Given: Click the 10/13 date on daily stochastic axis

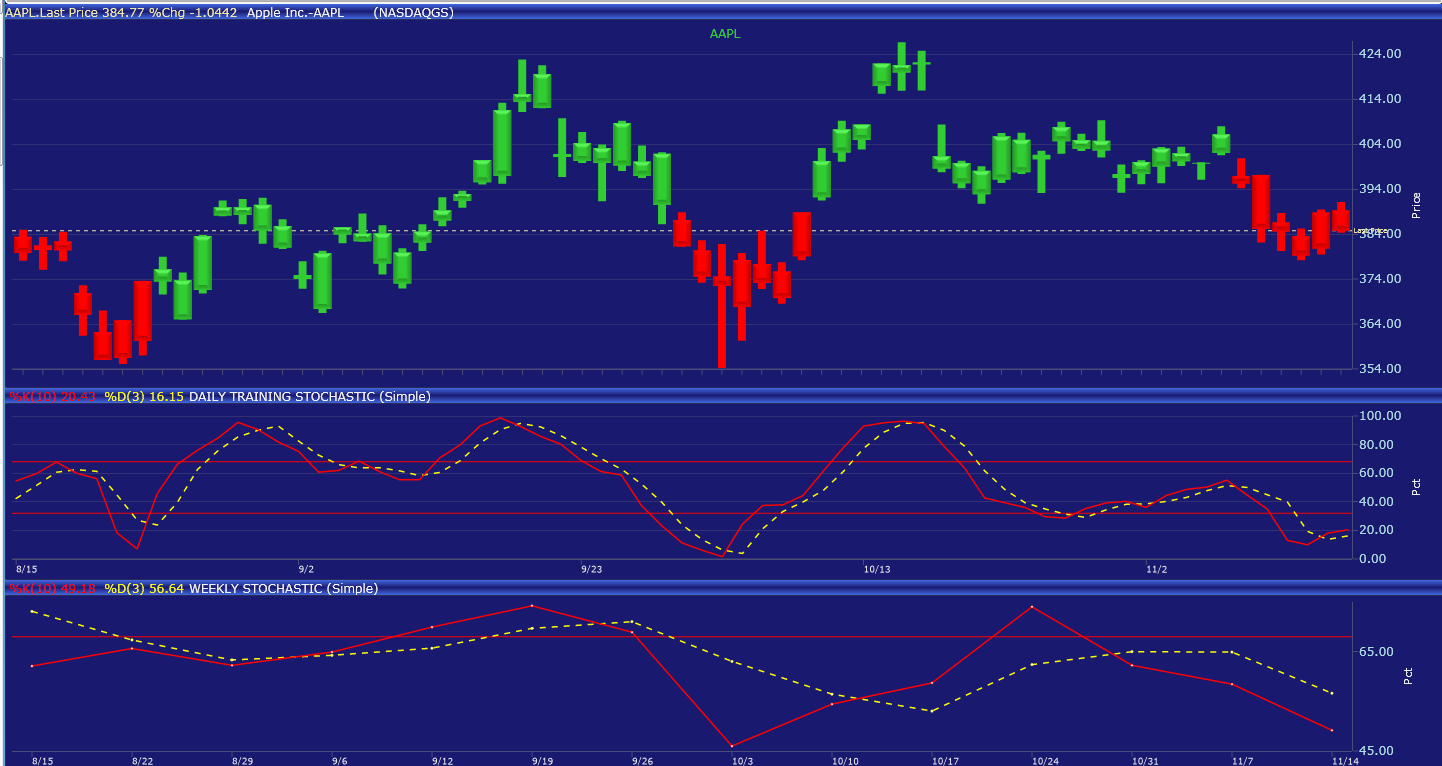Looking at the screenshot, I should tap(877, 569).
